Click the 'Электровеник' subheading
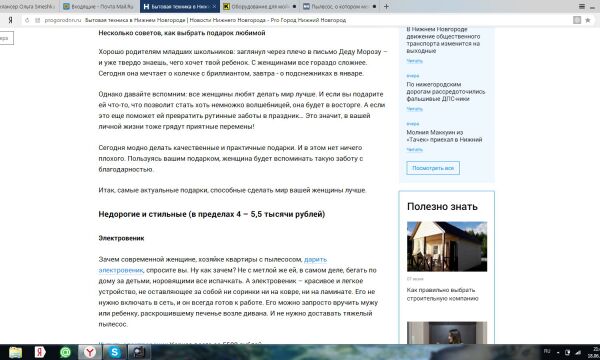The height and width of the screenshot is (360, 600). tap(121, 238)
